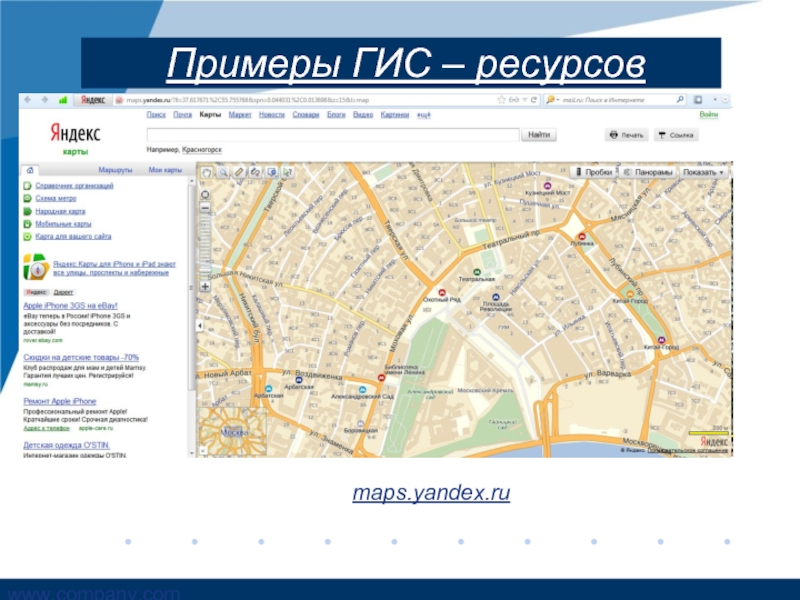This screenshot has width=800, height=600.
Task: Click the Кузнецкий Мост metro station marker
Action: tap(547, 186)
